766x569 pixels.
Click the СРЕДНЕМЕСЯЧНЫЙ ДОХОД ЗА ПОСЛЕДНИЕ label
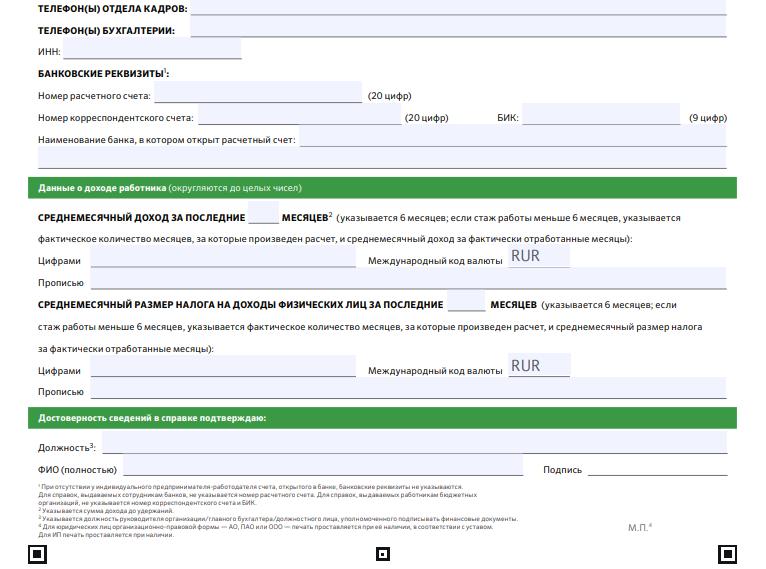142,218
